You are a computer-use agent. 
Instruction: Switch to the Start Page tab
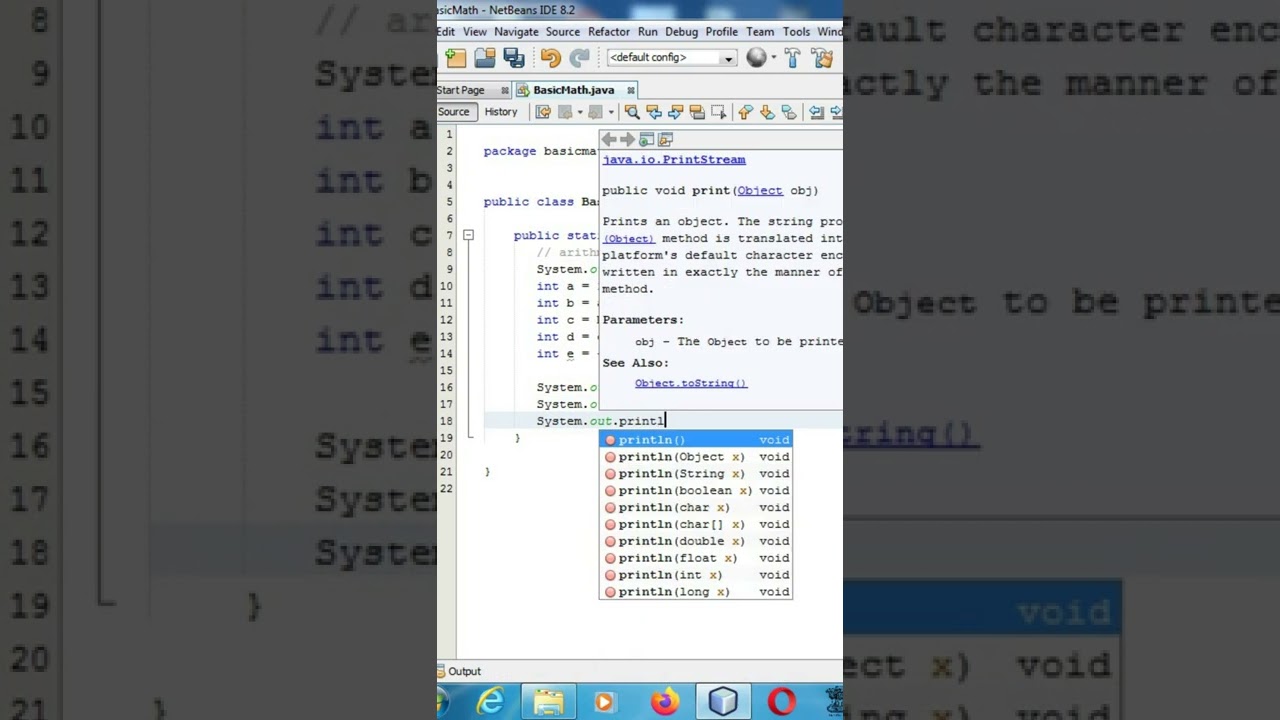460,90
